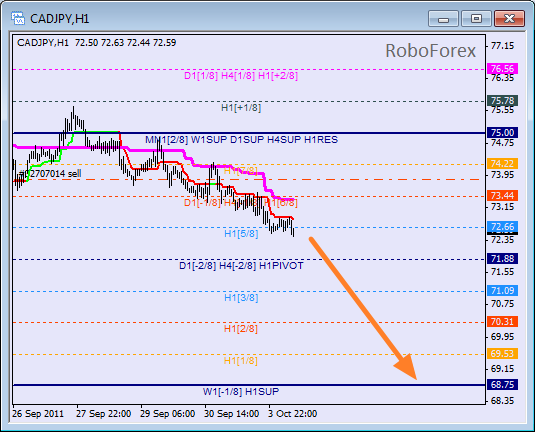Click the CADJPY chart window icon

17,18
